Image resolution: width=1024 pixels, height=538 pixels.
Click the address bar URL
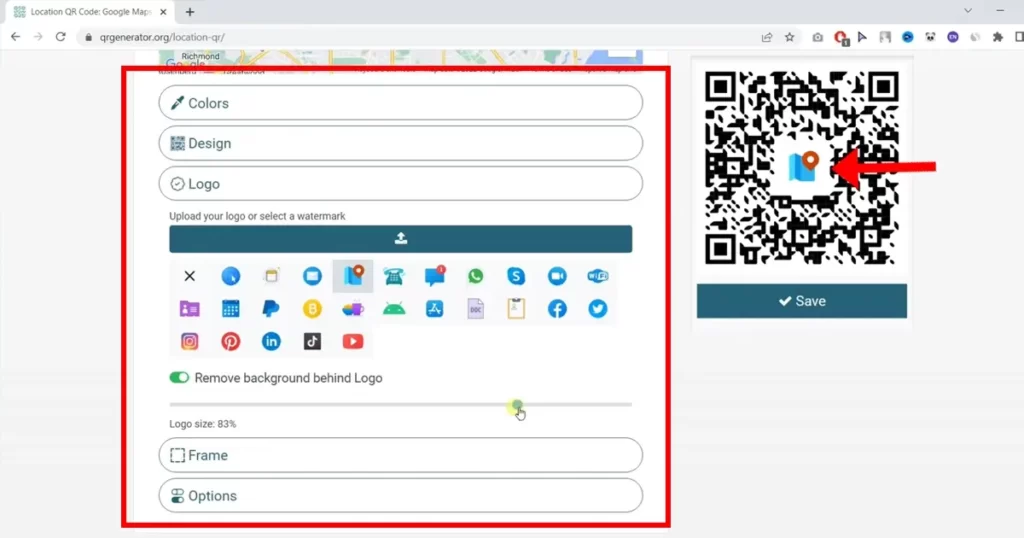click(162, 37)
